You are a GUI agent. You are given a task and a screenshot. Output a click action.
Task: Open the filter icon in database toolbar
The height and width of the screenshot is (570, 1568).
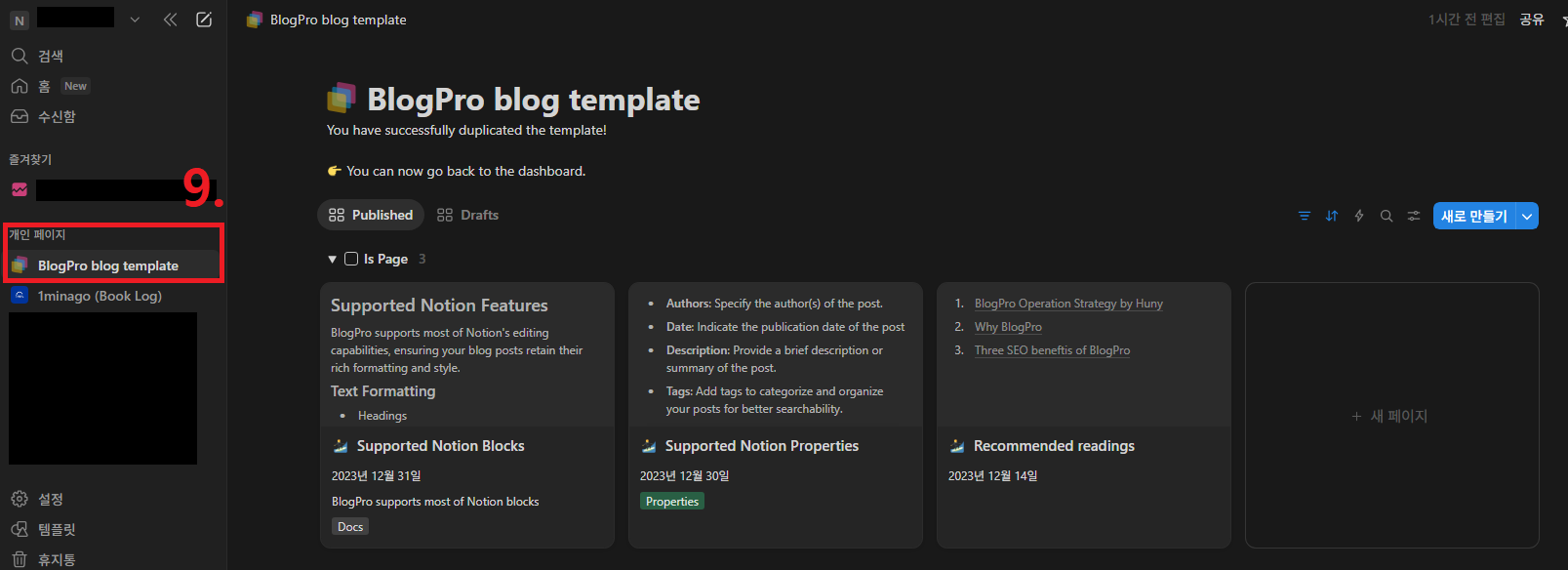[1305, 216]
